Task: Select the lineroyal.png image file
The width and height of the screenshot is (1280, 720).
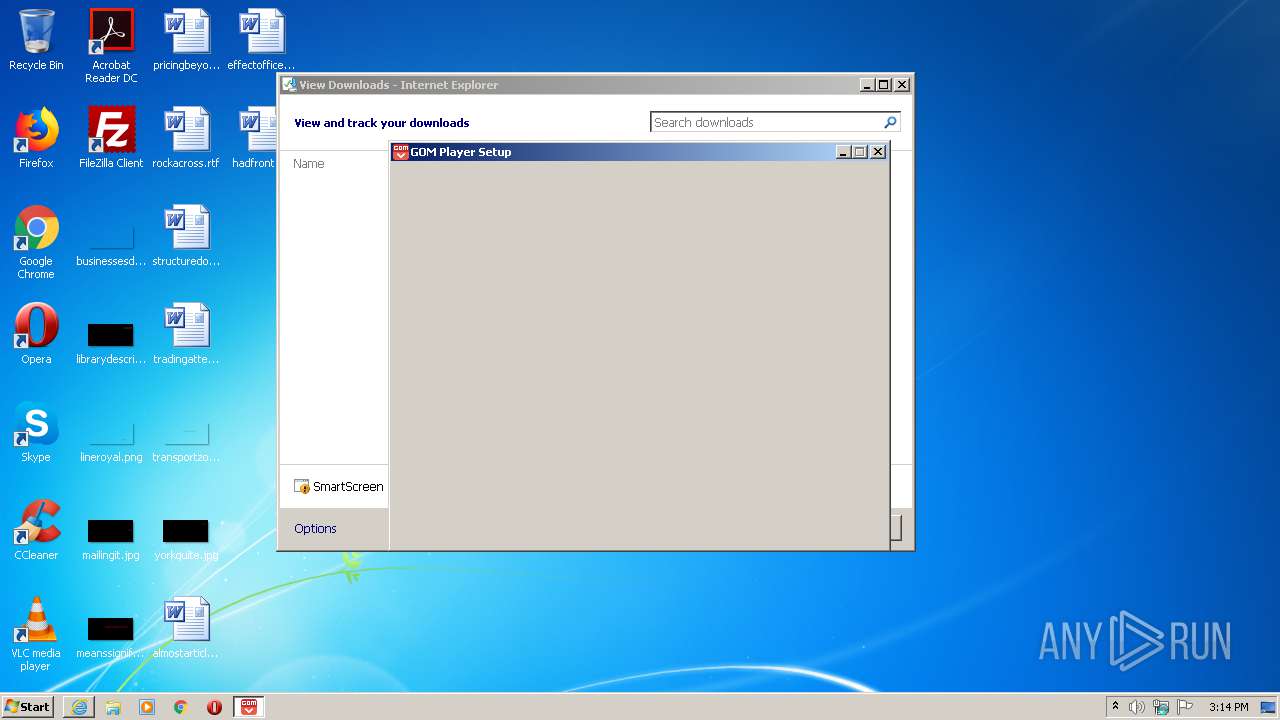Action: pyautogui.click(x=111, y=440)
